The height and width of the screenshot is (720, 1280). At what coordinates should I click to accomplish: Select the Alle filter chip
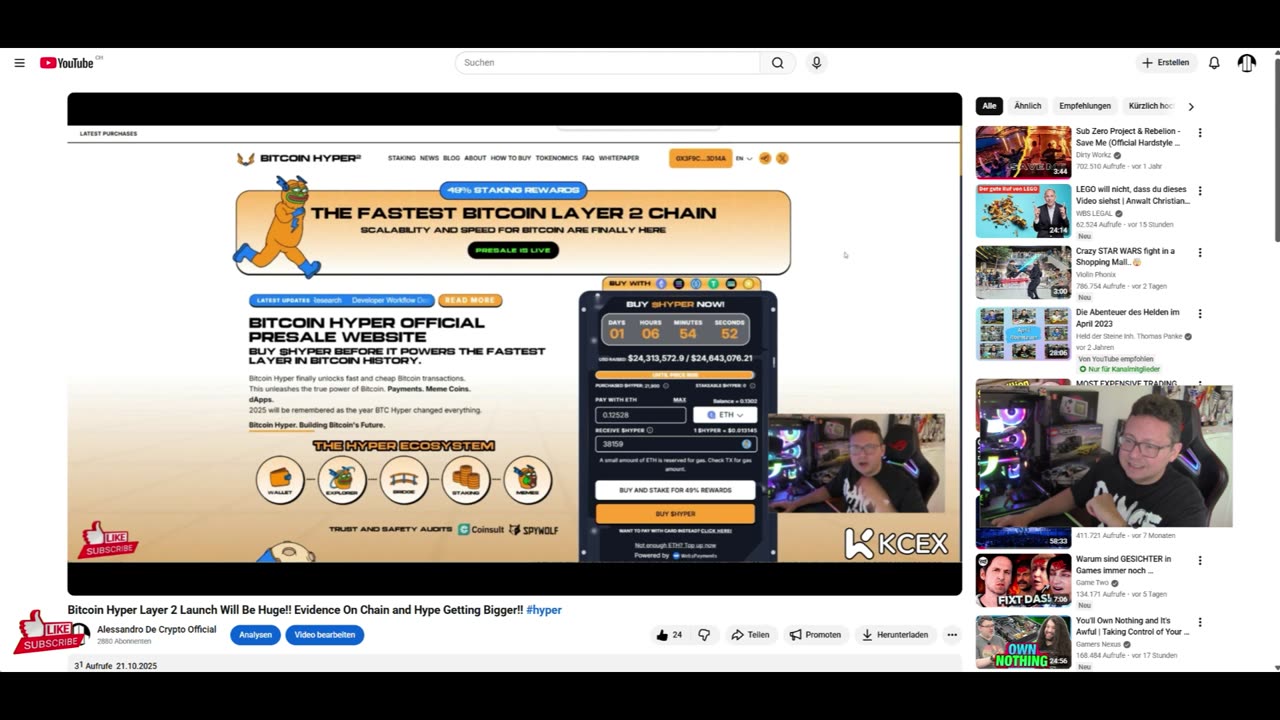[x=989, y=106]
